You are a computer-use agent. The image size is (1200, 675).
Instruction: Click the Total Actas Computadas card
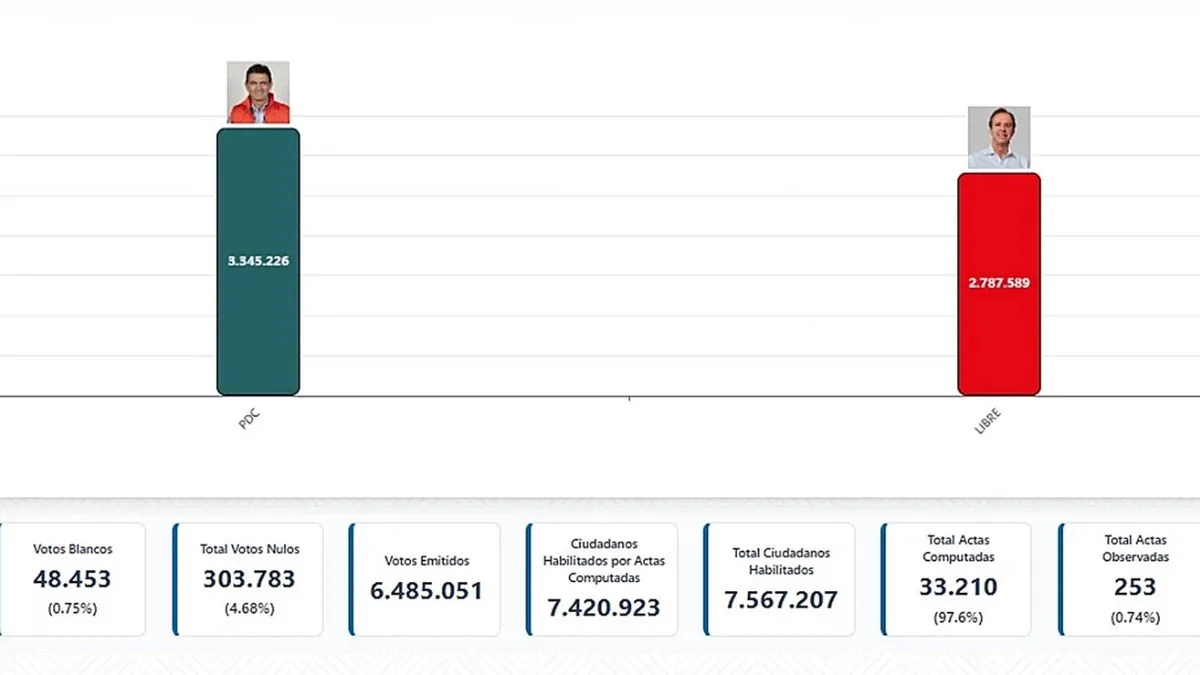tap(958, 579)
